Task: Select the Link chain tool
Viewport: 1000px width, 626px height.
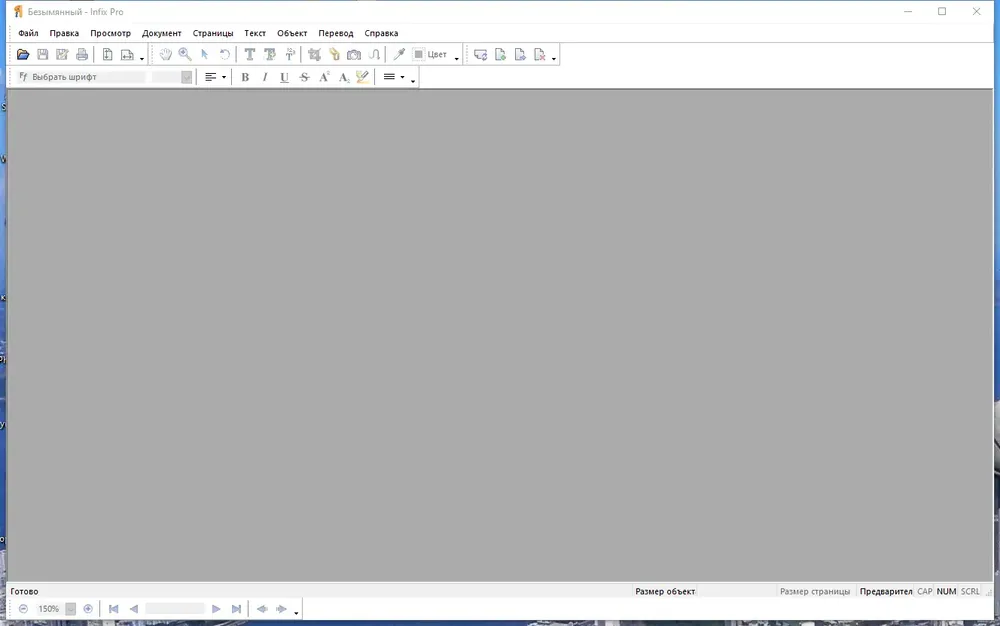Action: (334, 55)
